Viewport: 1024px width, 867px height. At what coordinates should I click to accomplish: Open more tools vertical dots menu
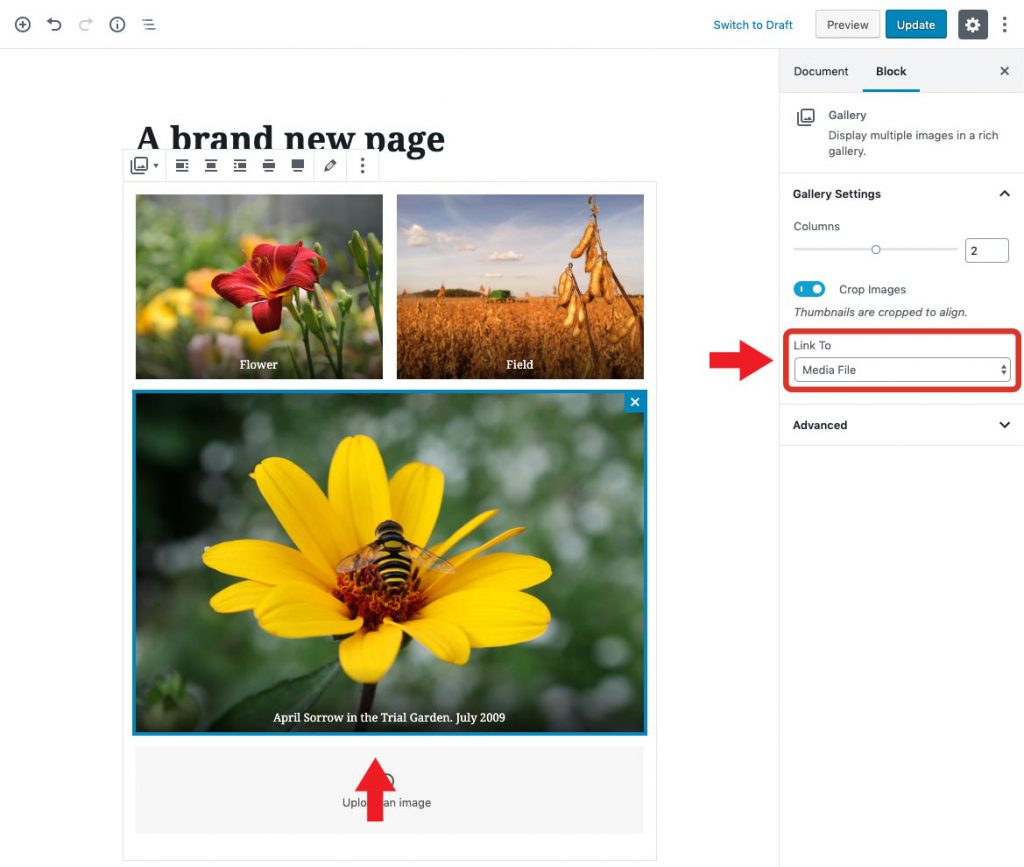(x=1004, y=25)
